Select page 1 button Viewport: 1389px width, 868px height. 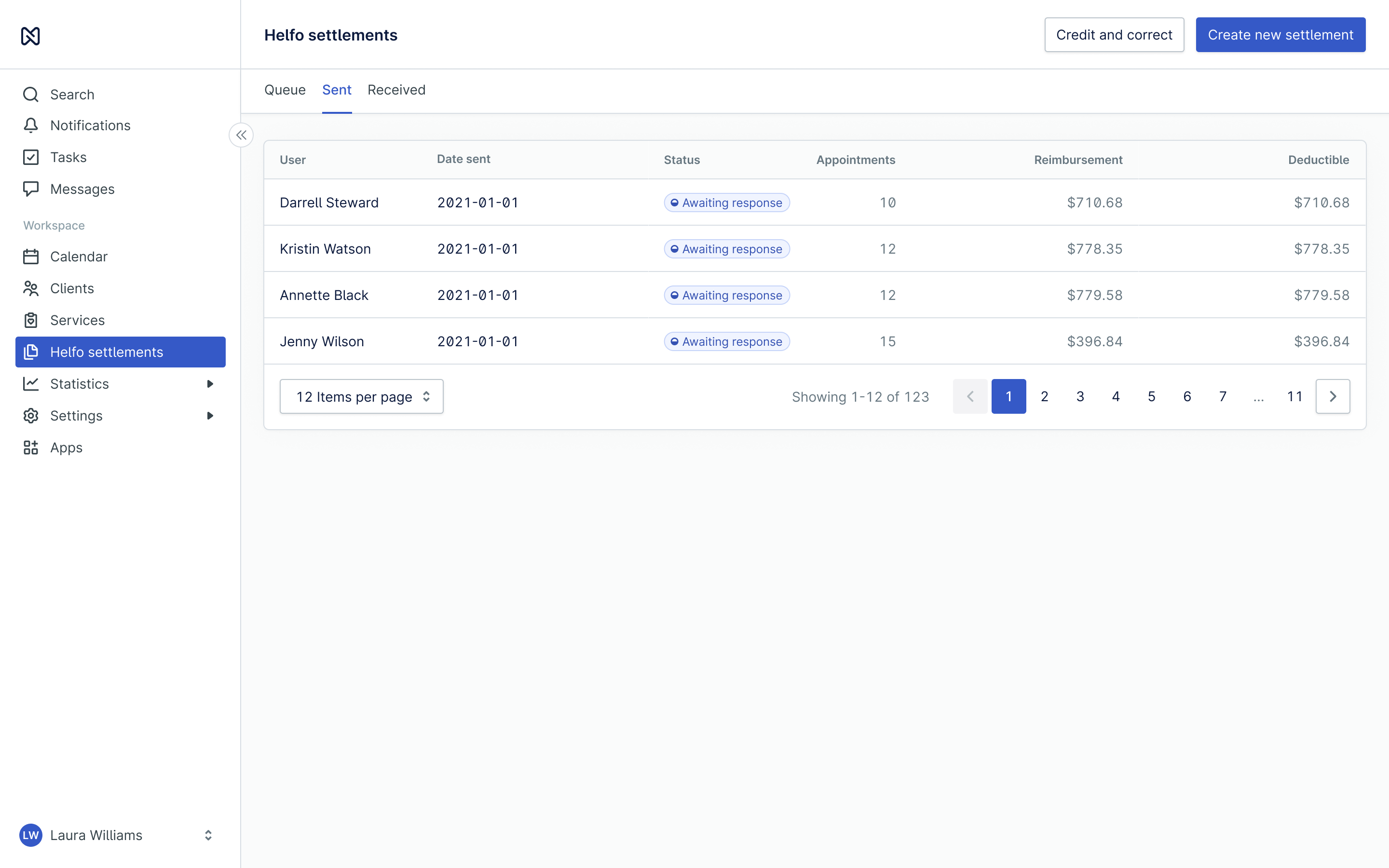(1008, 396)
